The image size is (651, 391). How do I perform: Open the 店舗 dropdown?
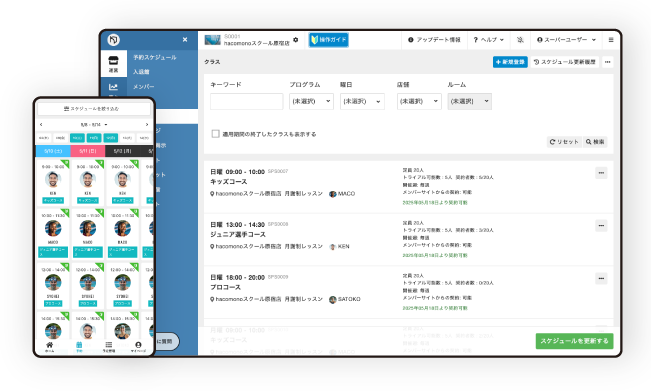tap(419, 101)
